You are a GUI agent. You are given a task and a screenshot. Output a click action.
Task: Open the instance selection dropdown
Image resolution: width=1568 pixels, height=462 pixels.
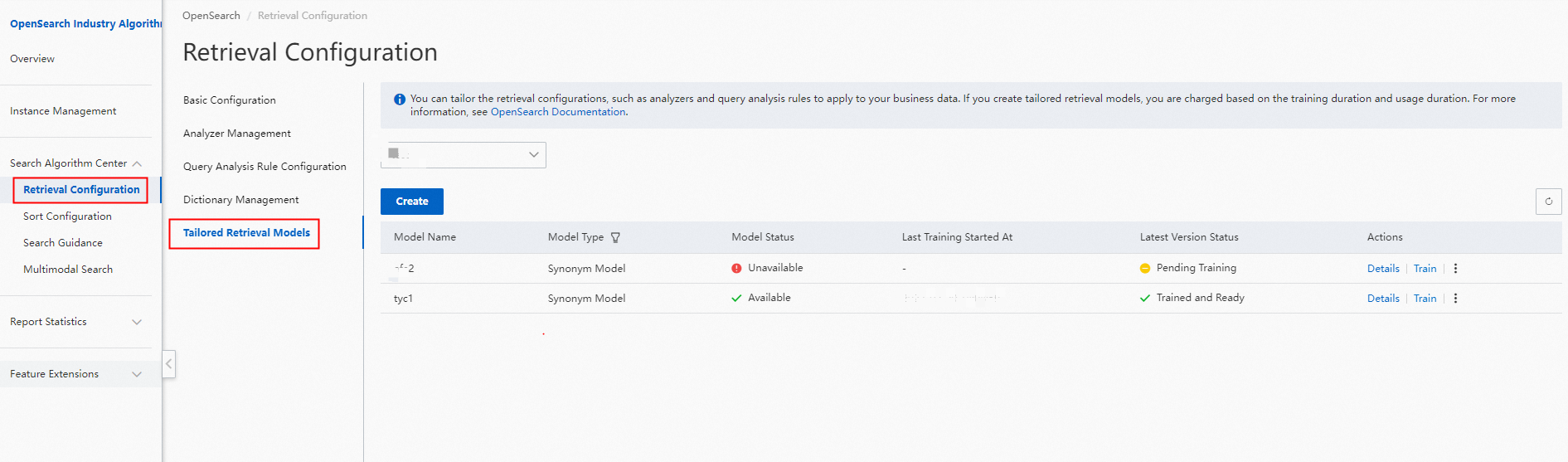[x=464, y=155]
